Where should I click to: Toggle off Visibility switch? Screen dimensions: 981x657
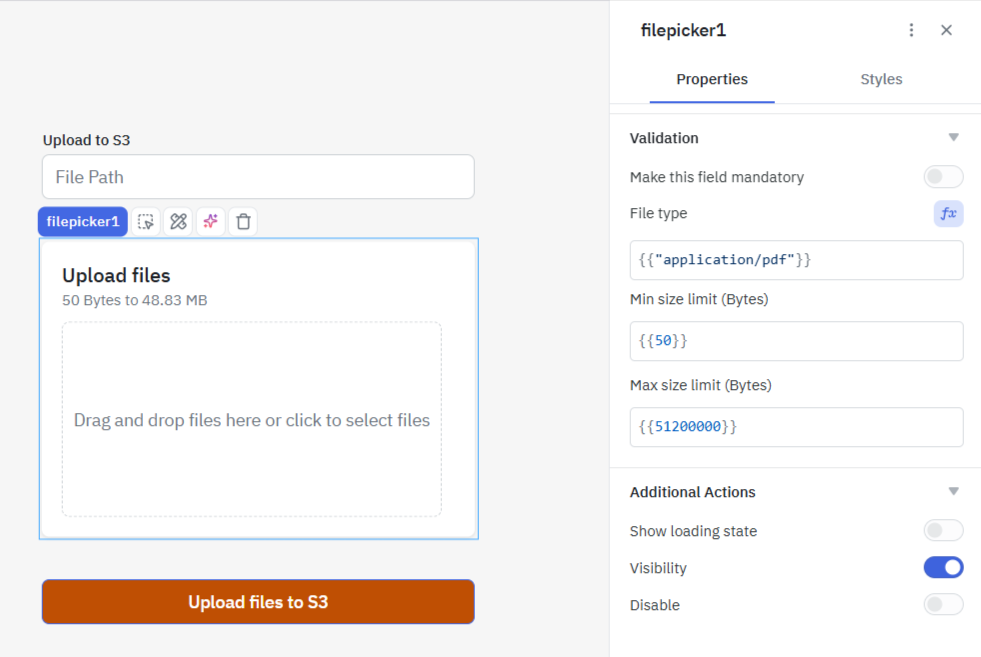943,568
